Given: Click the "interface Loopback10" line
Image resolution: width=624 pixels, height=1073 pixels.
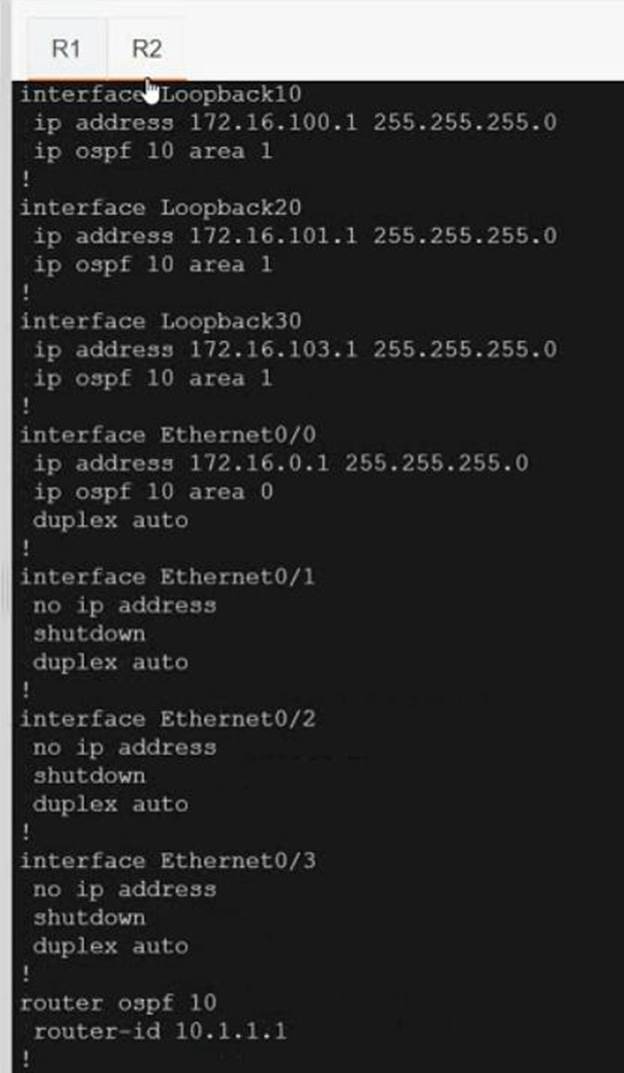Looking at the screenshot, I should 160,94.
